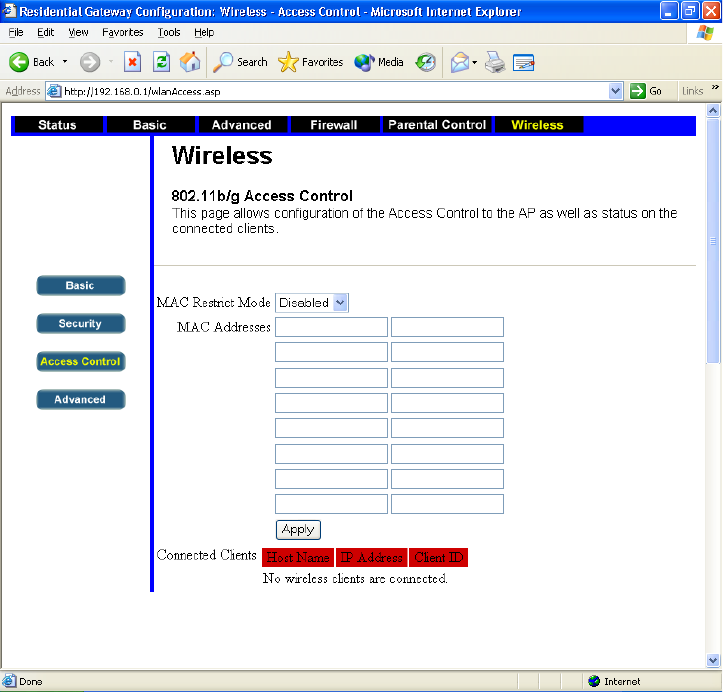Viewport: 723px width, 692px height.
Task: Click the 'No wireless clients are connected.' text
Action: [x=355, y=578]
